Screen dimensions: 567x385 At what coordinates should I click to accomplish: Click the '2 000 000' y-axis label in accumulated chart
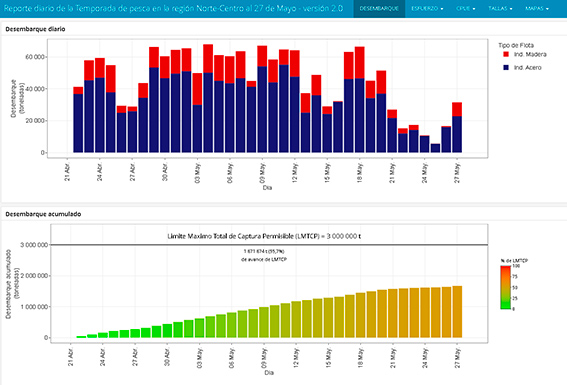(34, 276)
